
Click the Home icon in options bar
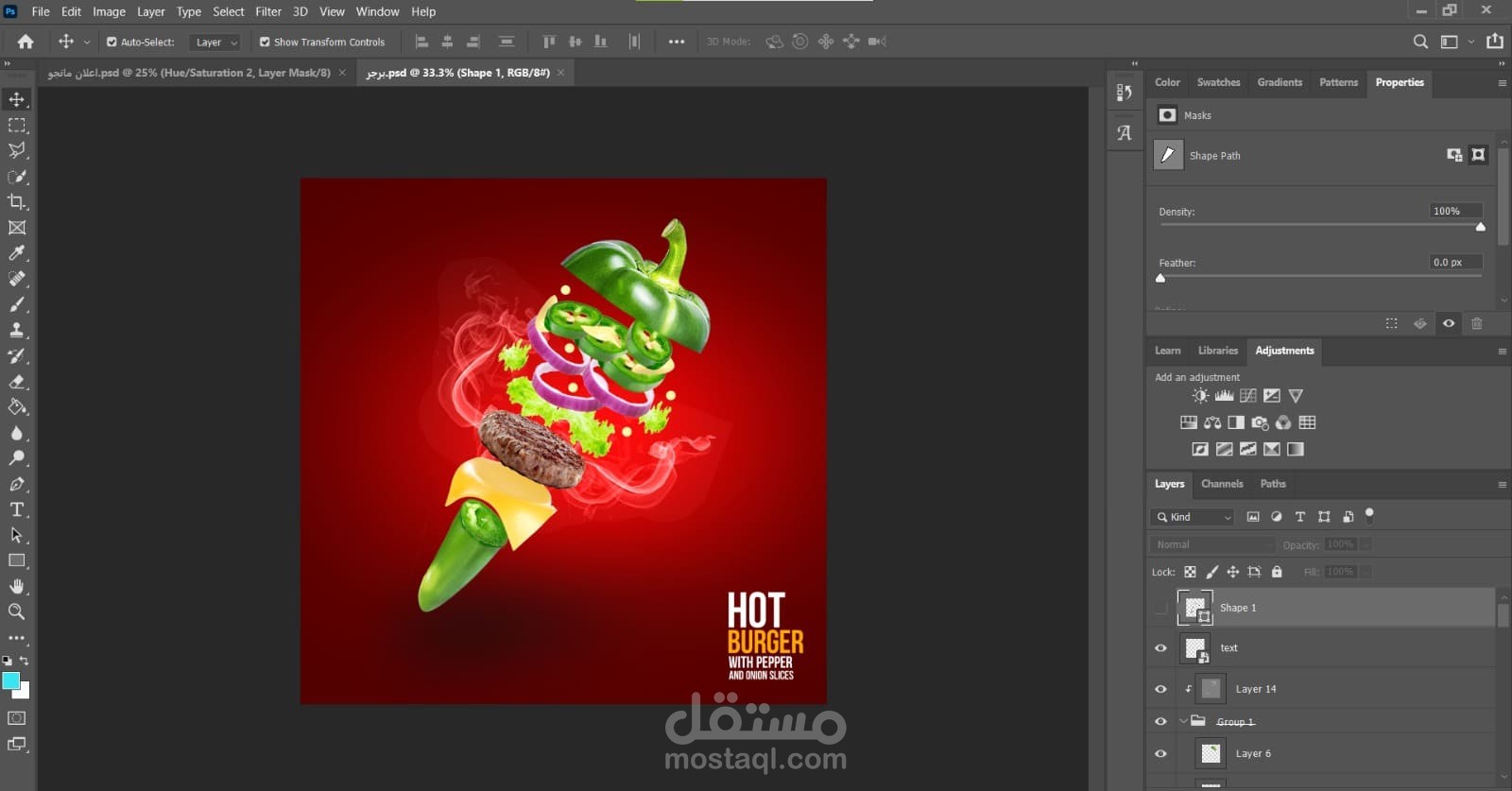tap(26, 42)
